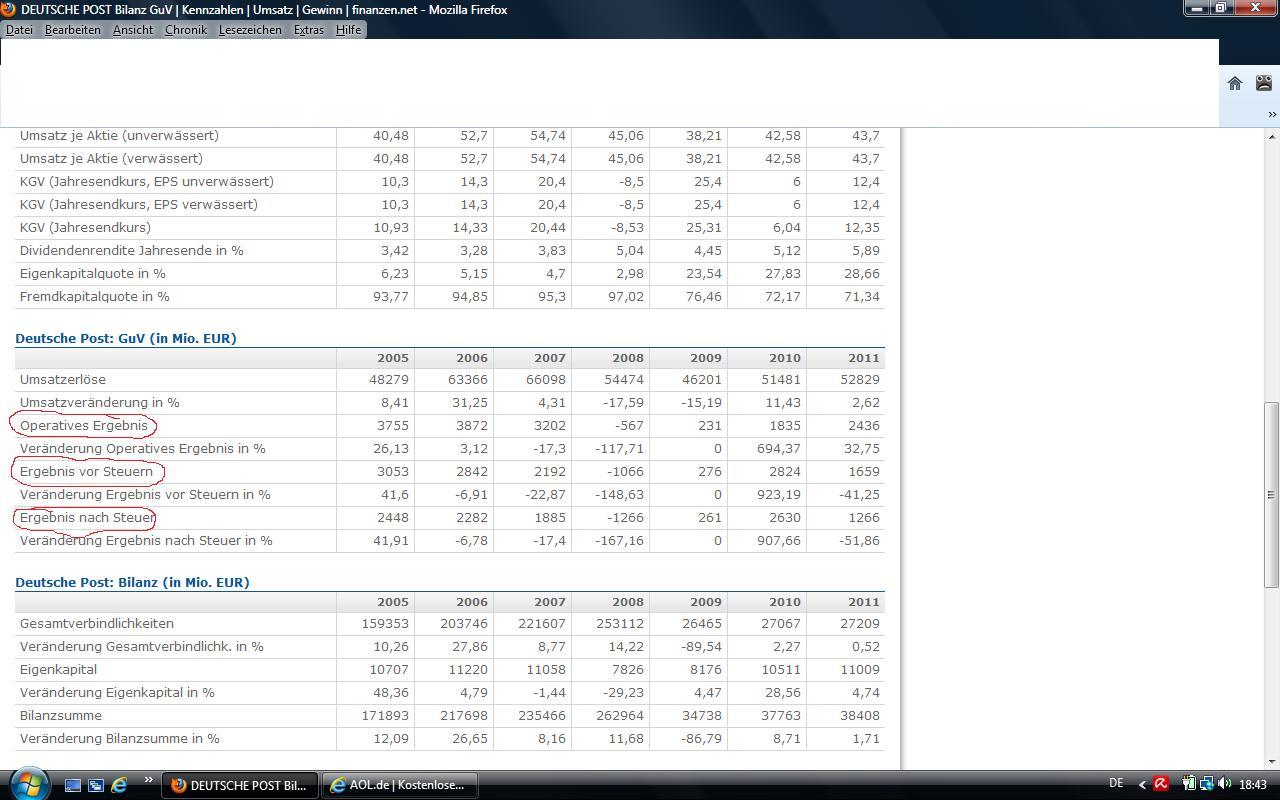Click the Firefox icon in title bar
Viewport: 1280px width, 800px height.
[8, 9]
